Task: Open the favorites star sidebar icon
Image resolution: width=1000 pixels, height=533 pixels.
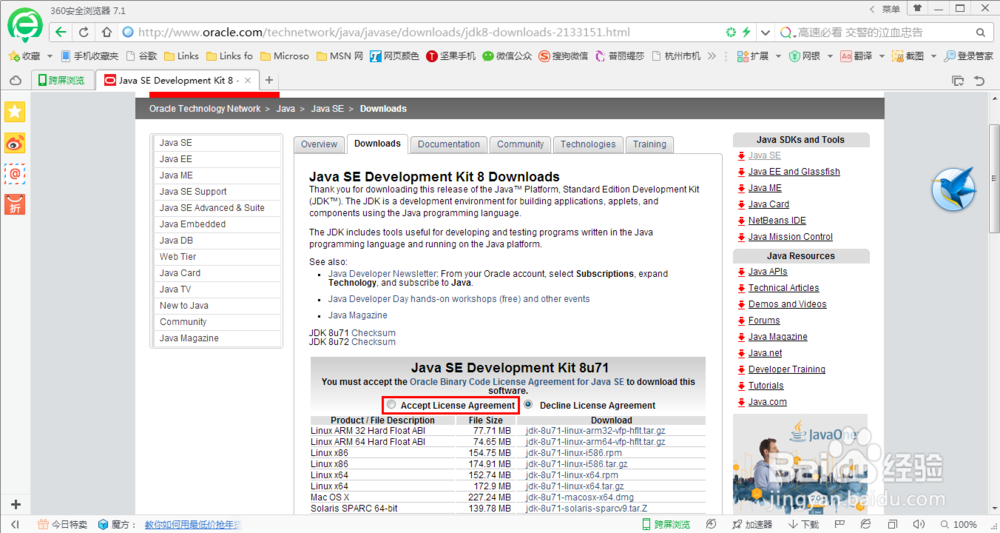Action: pyautogui.click(x=15, y=112)
